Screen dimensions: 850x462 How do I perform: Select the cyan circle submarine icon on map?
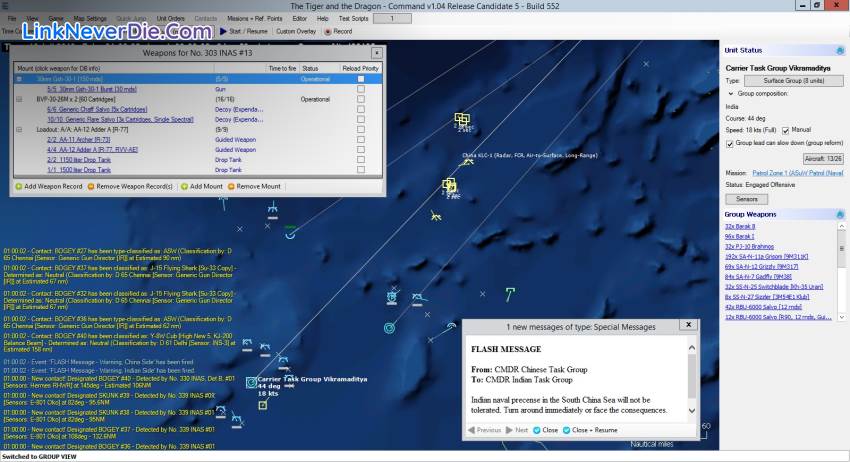click(x=389, y=328)
